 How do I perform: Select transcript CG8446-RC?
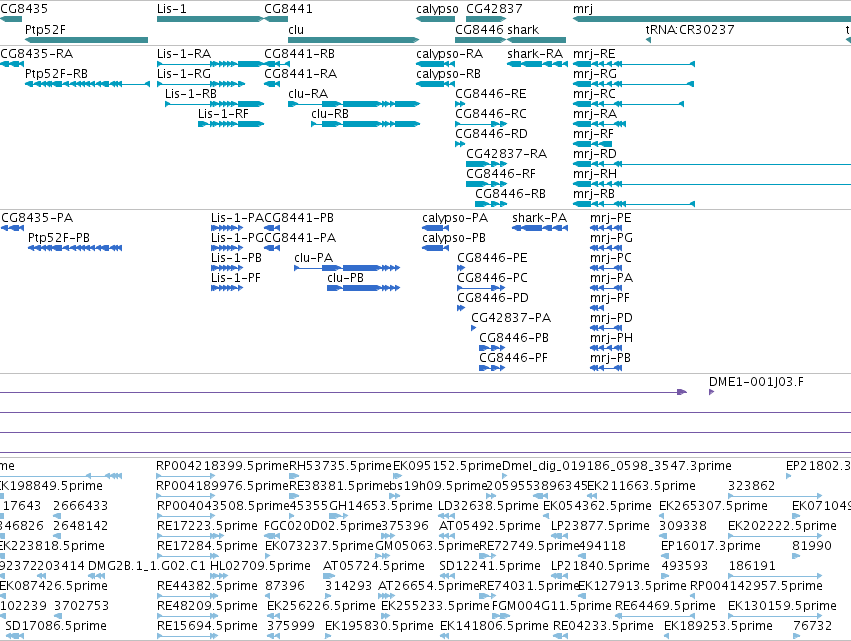[491, 114]
